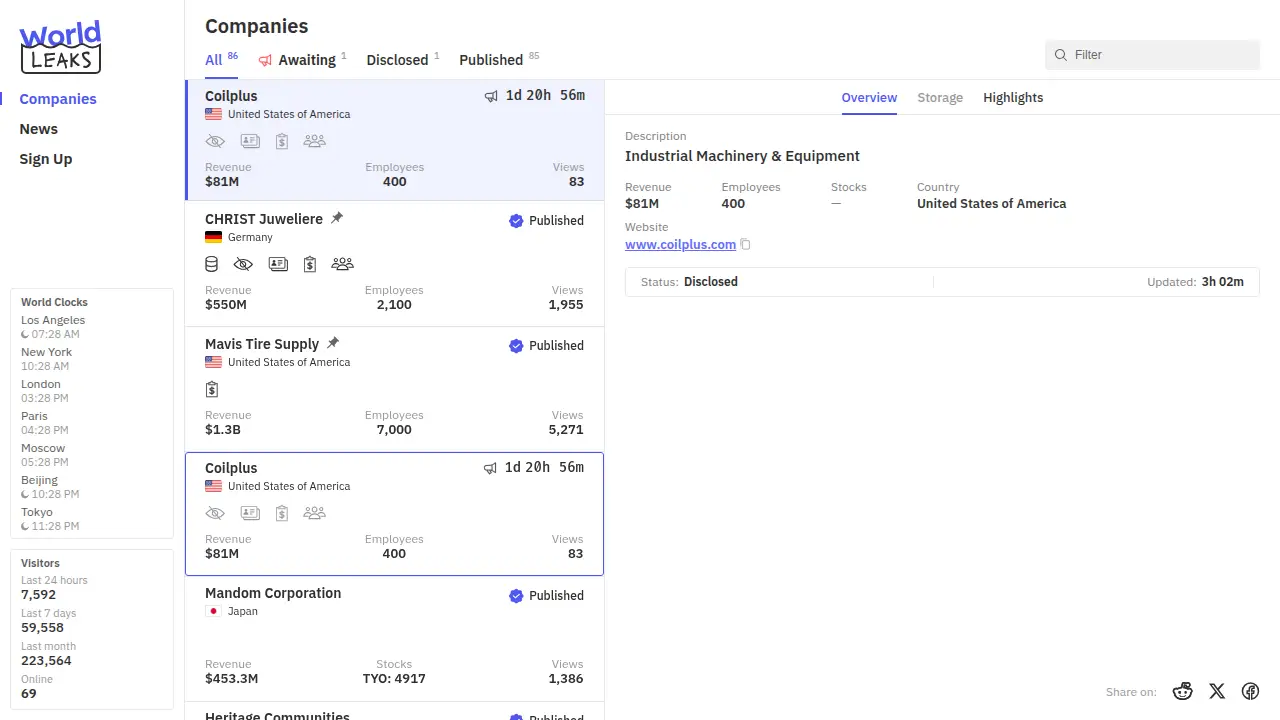Click the World Leaks logo
This screenshot has width=1280, height=720.
(60, 47)
